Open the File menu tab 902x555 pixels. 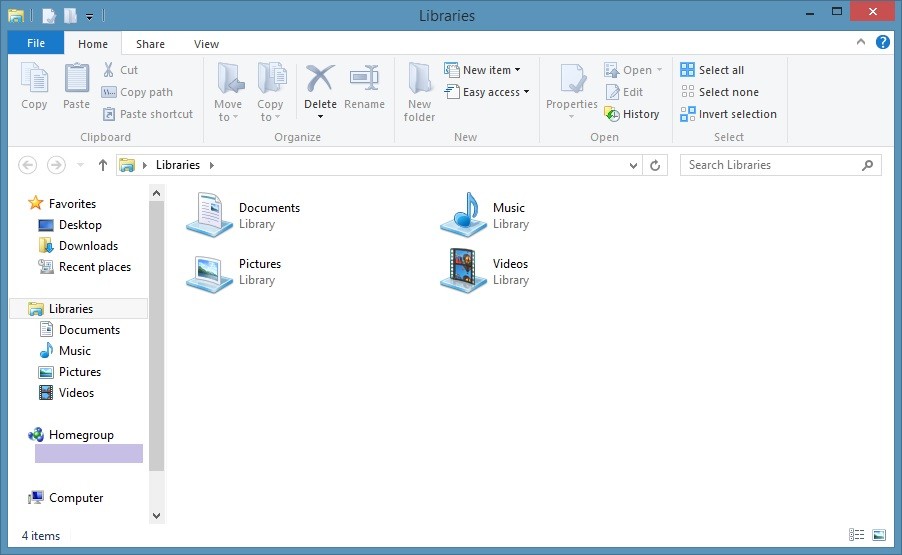tap(36, 44)
